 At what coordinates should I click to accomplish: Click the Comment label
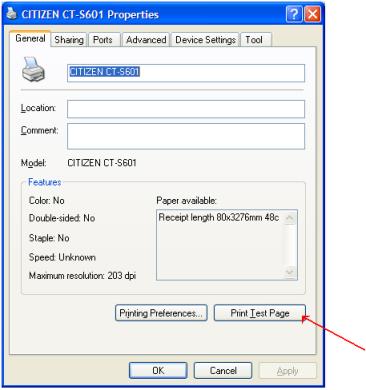(39, 130)
